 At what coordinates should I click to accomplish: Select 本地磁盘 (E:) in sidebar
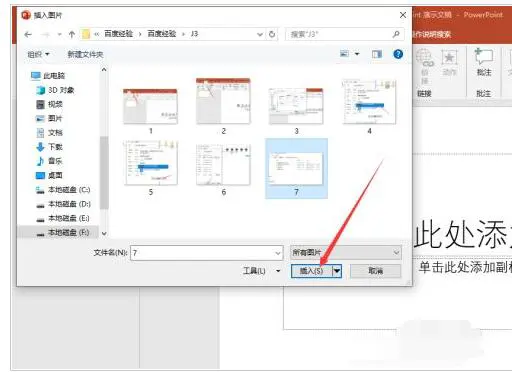[63, 218]
